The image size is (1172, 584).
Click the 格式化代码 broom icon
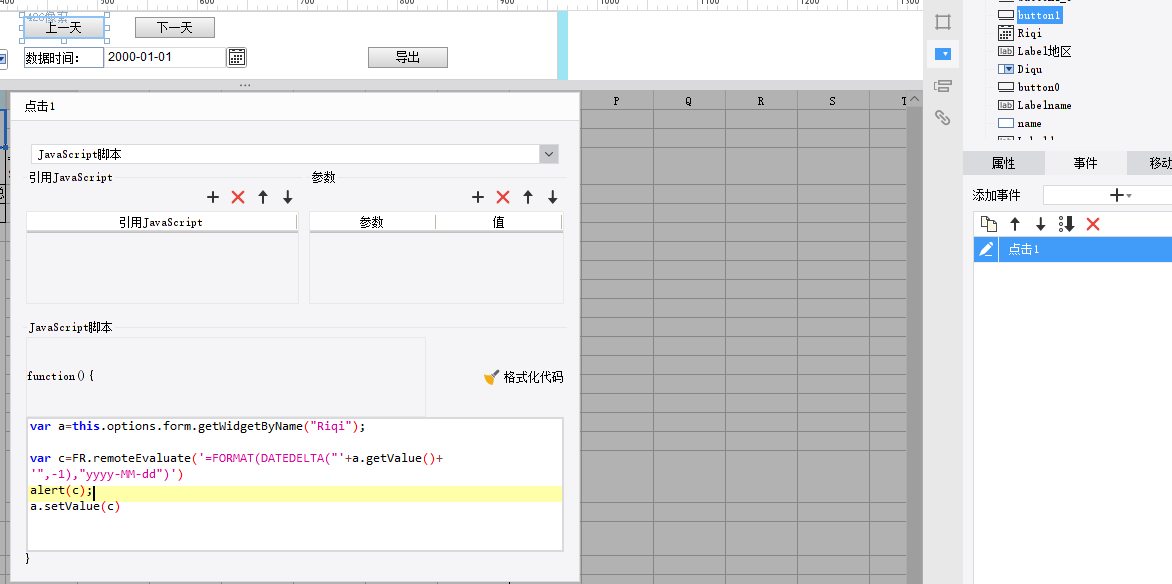(491, 378)
